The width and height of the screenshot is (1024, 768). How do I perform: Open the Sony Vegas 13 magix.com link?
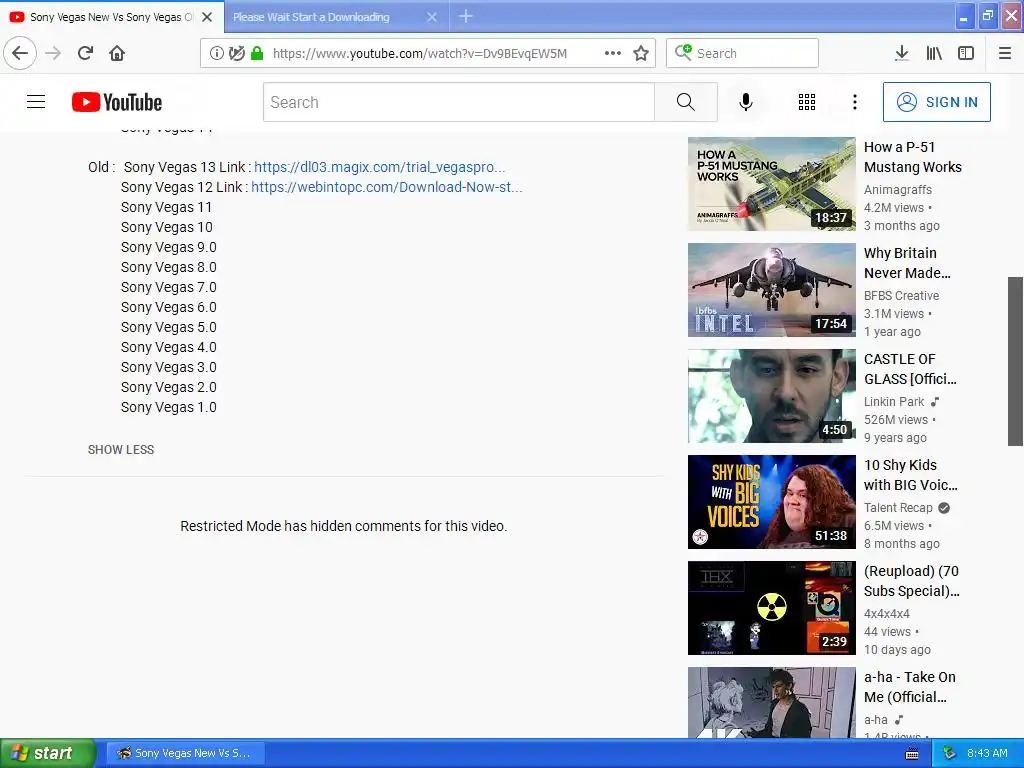[x=379, y=167]
